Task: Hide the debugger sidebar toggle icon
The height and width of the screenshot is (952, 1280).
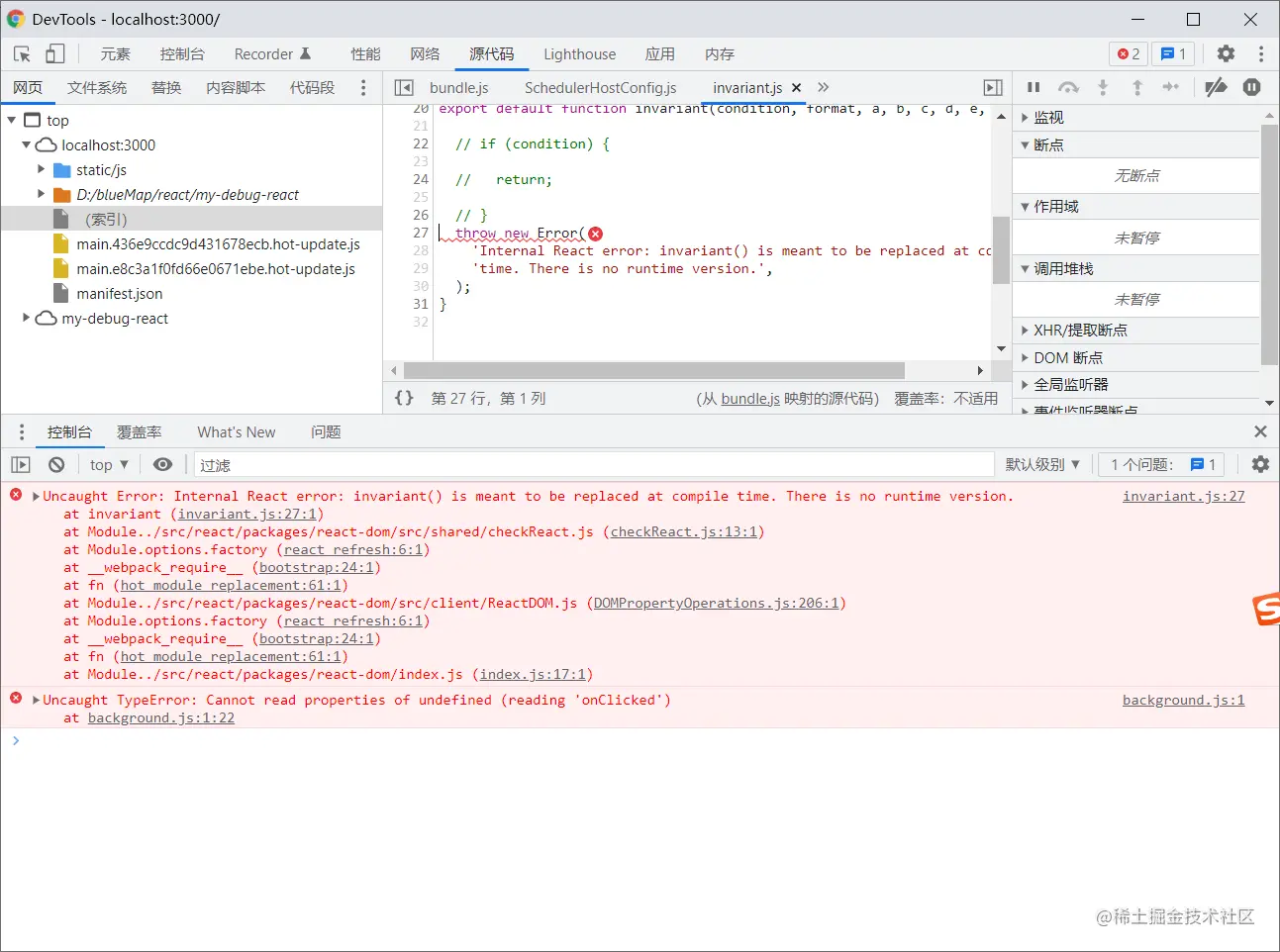Action: (x=993, y=88)
